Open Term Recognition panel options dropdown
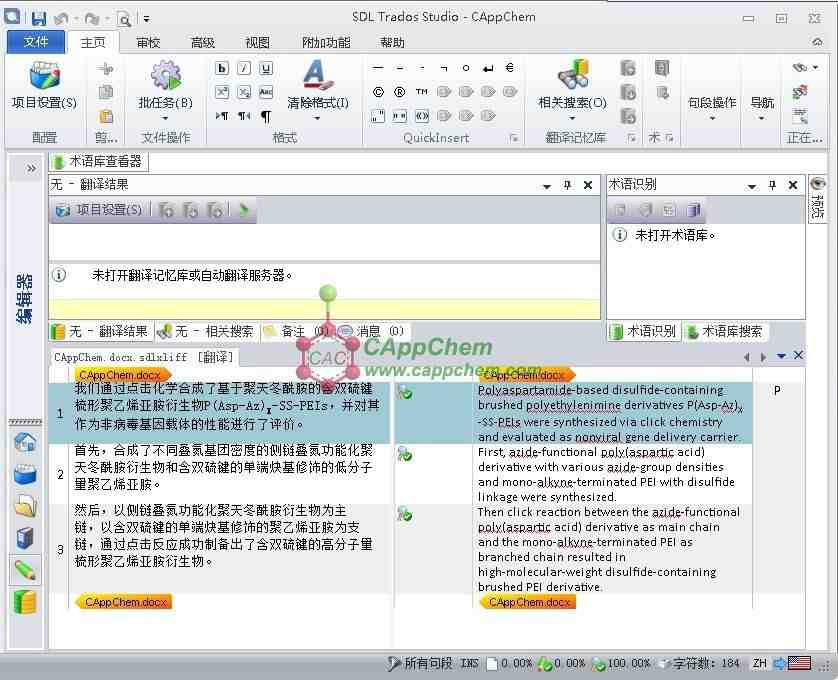838x680 pixels. point(752,186)
